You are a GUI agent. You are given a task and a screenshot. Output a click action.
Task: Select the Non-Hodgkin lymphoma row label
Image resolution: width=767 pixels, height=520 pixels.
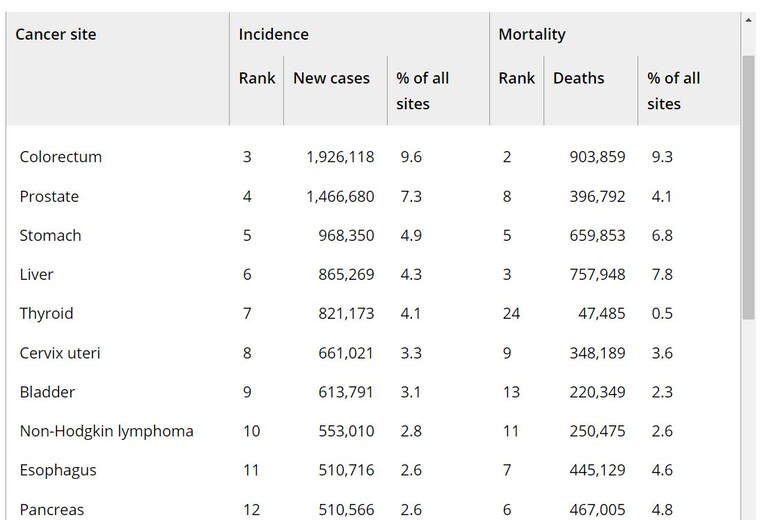[x=107, y=431]
